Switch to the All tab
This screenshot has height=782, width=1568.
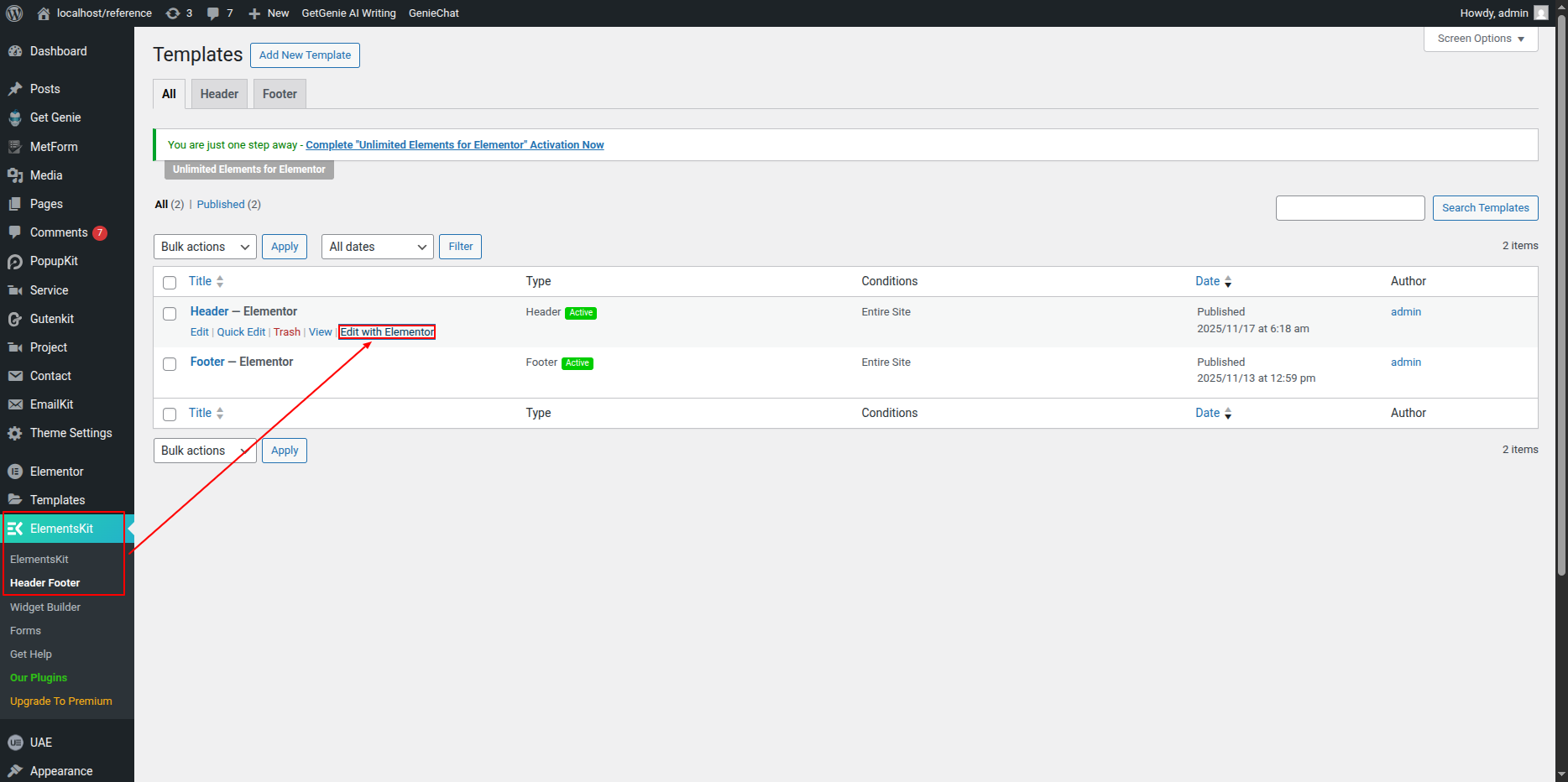pyautogui.click(x=169, y=94)
